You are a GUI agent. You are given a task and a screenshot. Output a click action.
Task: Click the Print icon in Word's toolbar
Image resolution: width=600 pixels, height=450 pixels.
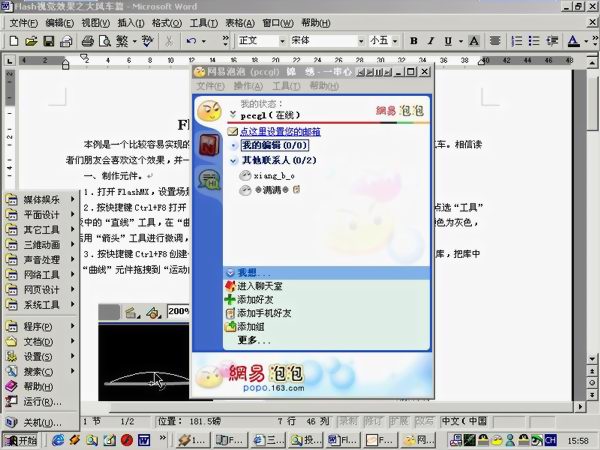[x=87, y=41]
